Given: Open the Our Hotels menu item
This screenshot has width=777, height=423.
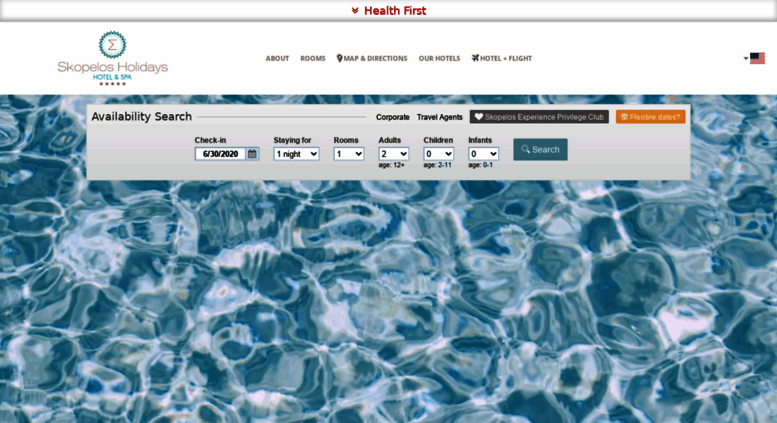Looking at the screenshot, I should pos(439,58).
